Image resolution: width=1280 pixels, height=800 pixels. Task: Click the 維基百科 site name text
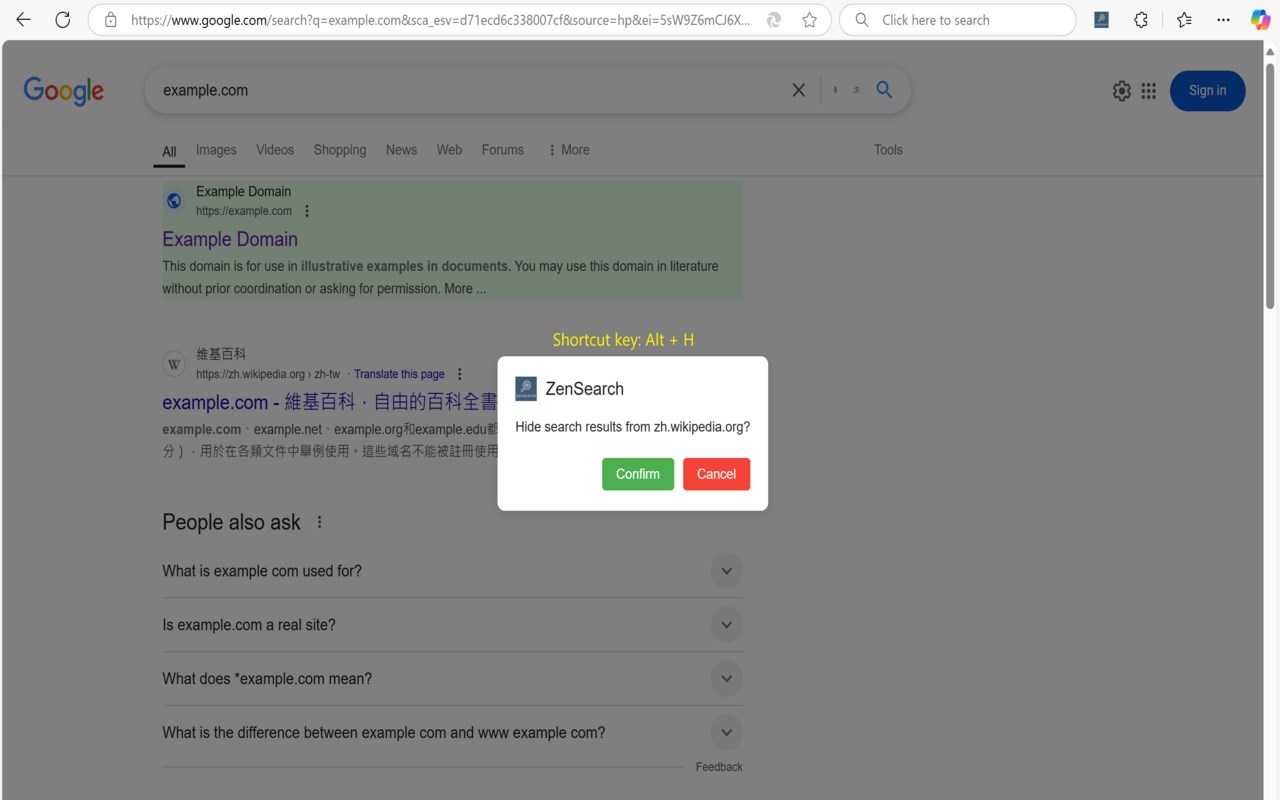tap(221, 354)
